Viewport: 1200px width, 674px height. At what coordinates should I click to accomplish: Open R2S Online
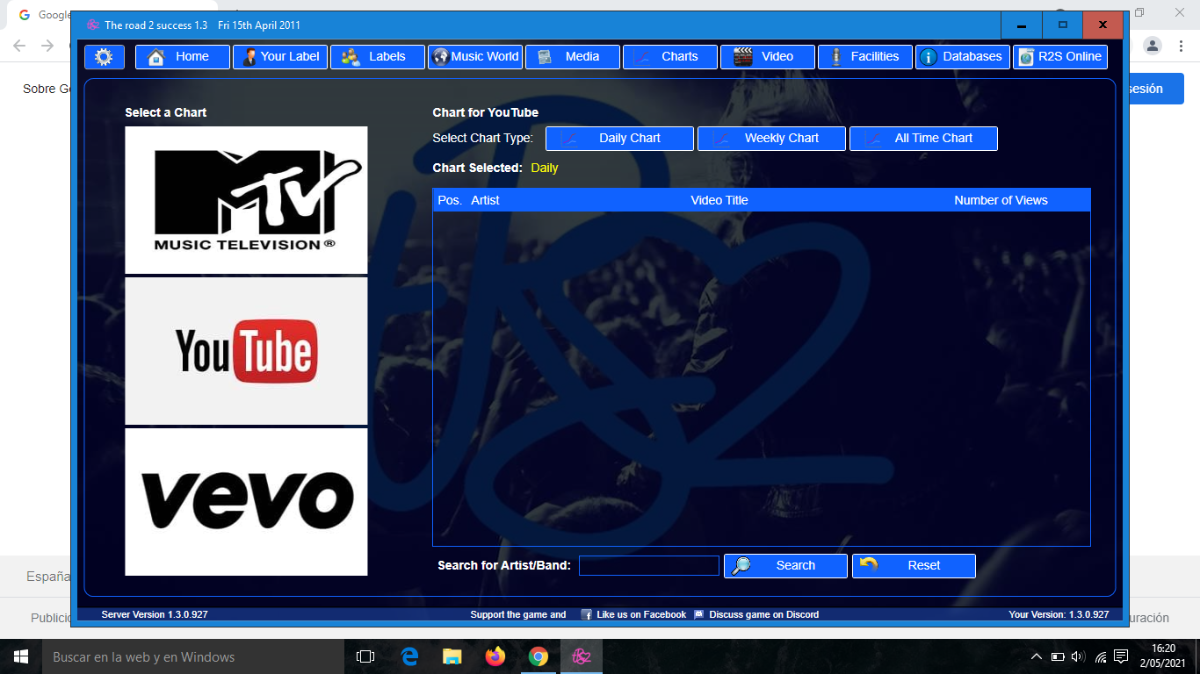[x=1060, y=57]
